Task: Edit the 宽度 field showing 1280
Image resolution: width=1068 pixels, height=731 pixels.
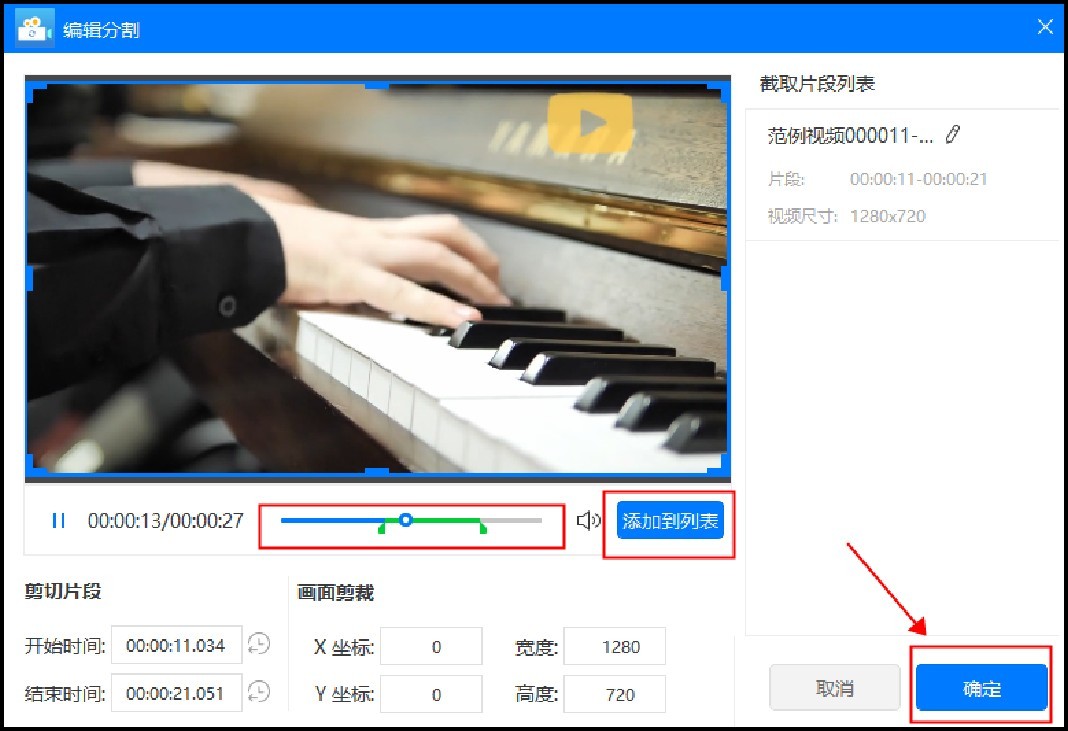Action: point(614,646)
